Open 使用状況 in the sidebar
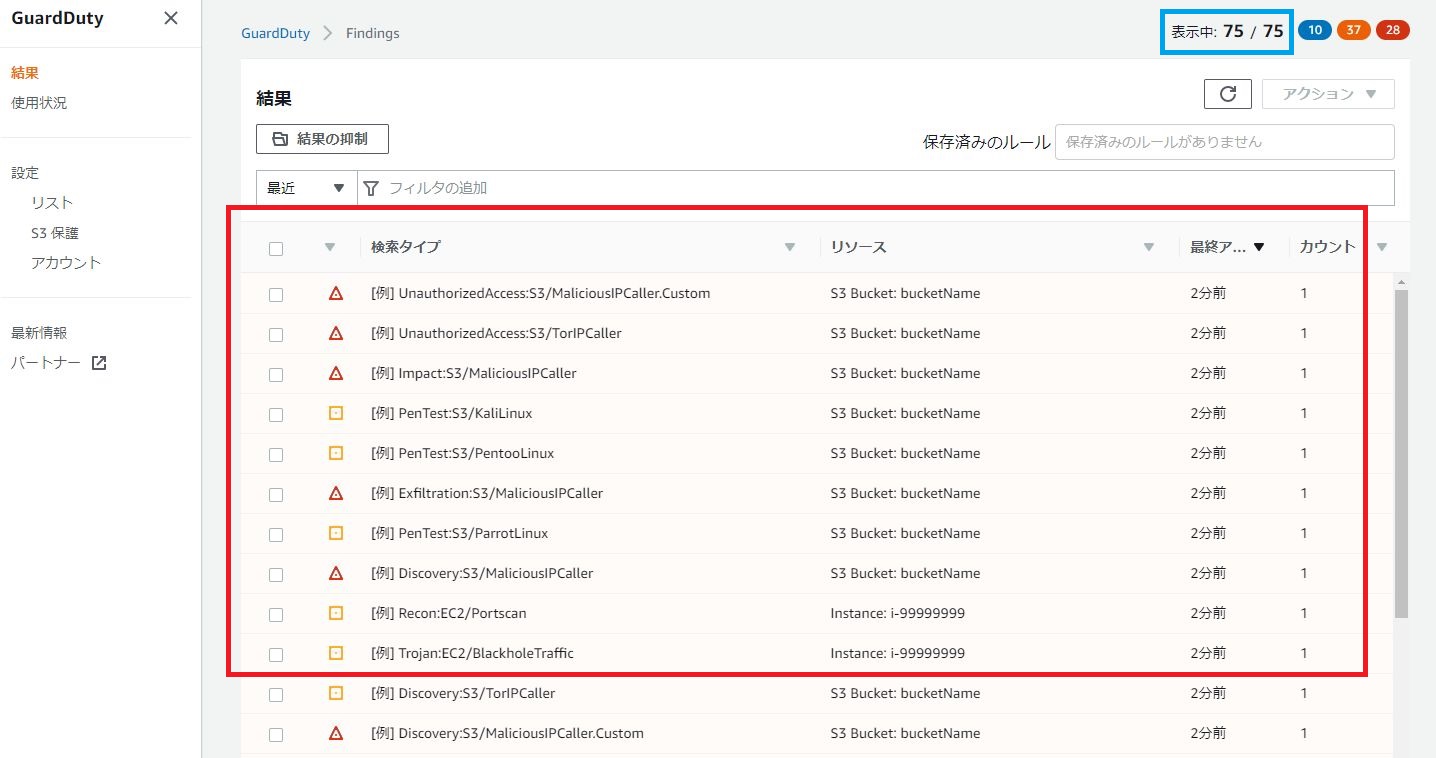The image size is (1436, 758). pos(39,103)
